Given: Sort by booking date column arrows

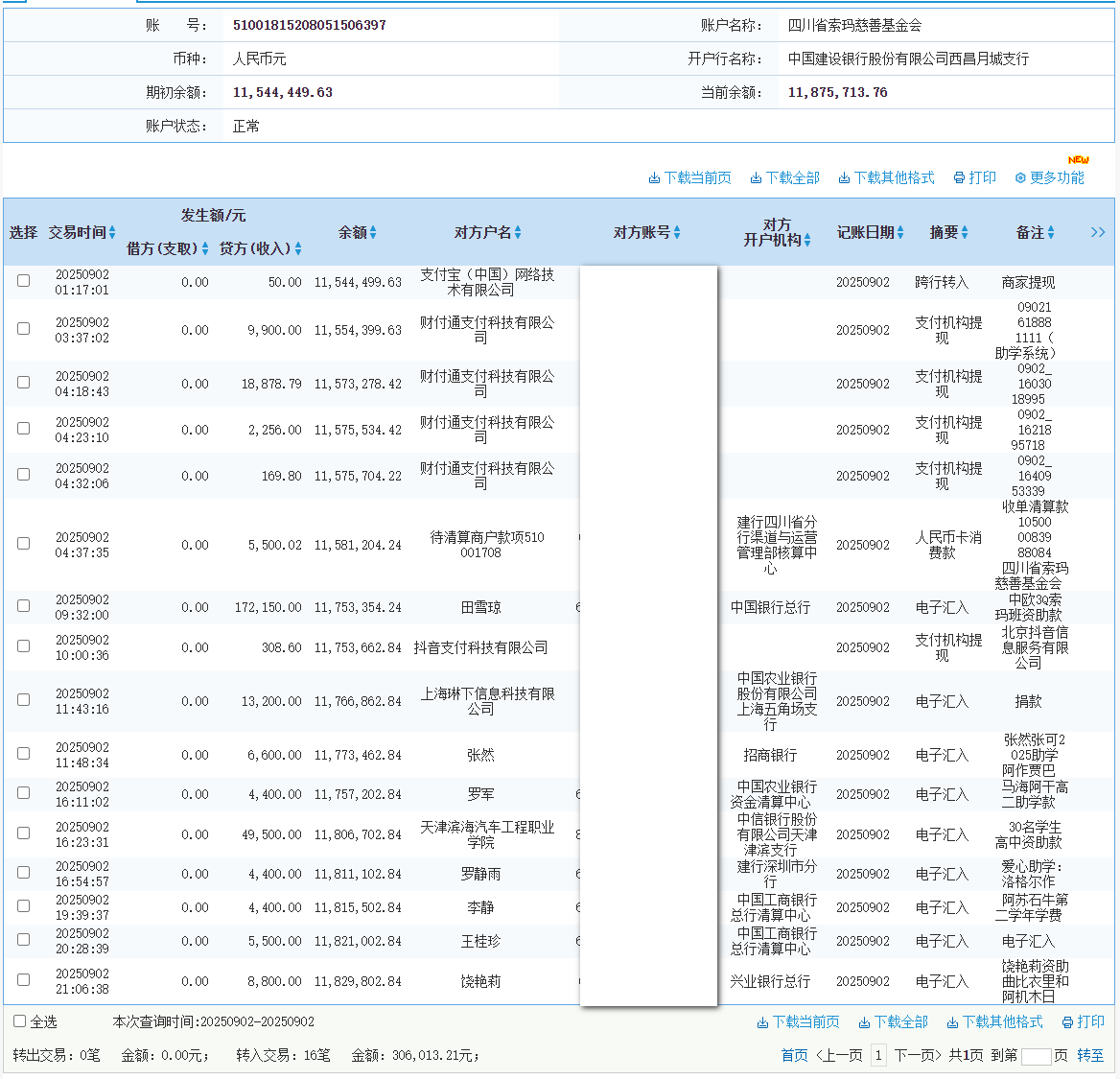Looking at the screenshot, I should [x=900, y=233].
